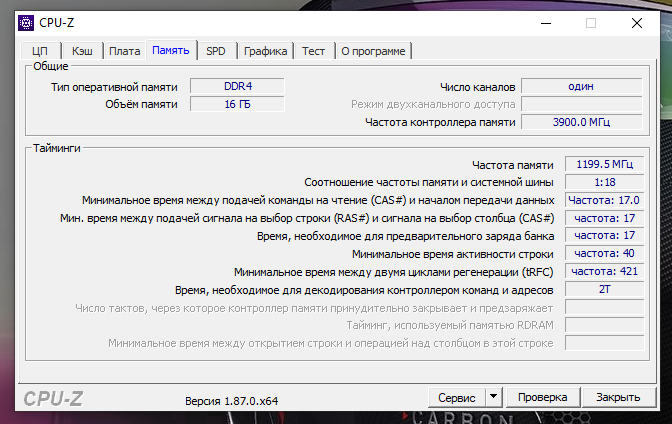Switch to the SPD tab
Viewport: 672px width, 424px height.
pos(216,51)
